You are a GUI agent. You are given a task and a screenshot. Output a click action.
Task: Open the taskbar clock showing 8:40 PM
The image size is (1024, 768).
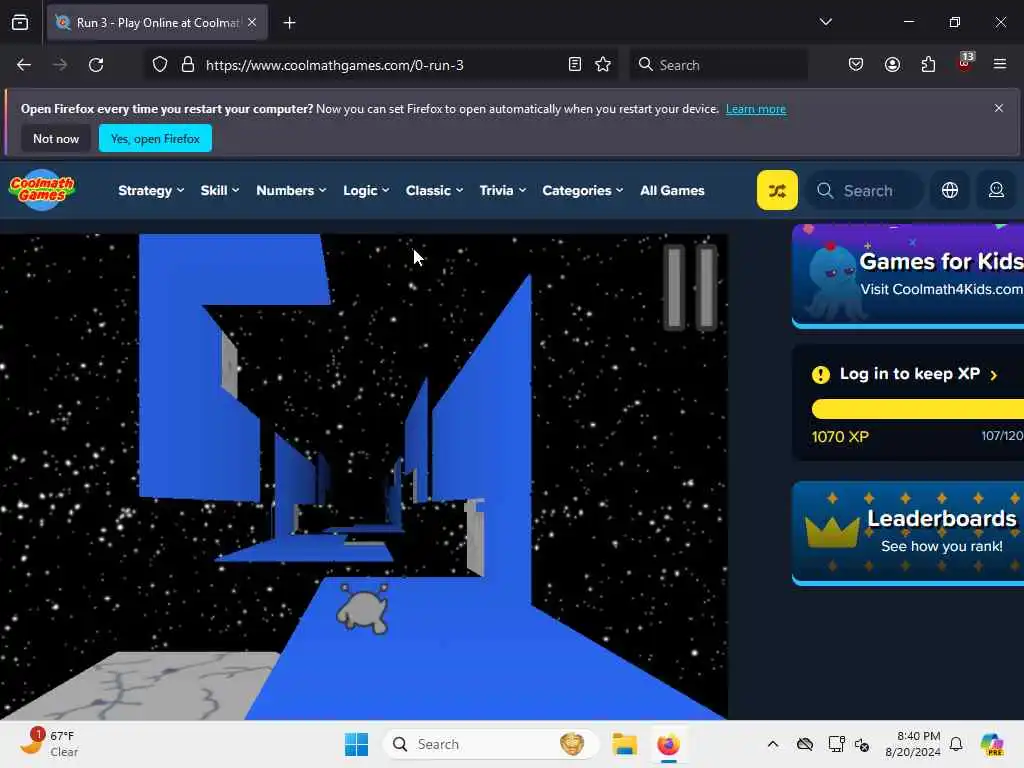pyautogui.click(x=912, y=744)
